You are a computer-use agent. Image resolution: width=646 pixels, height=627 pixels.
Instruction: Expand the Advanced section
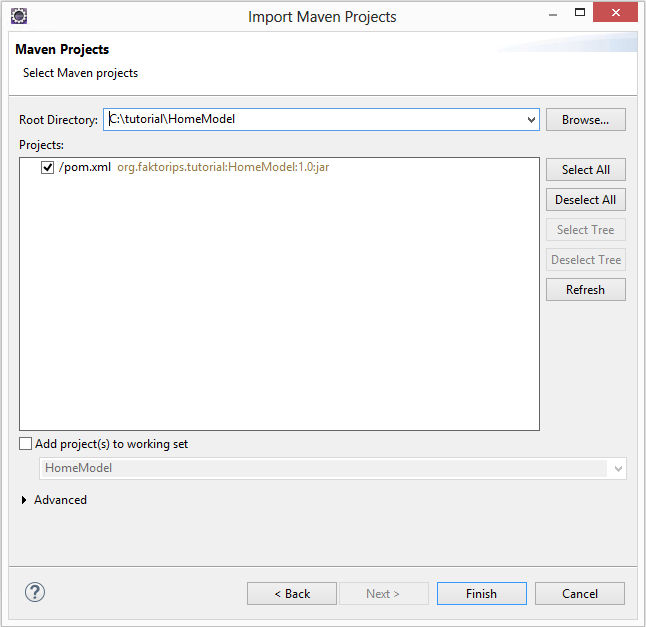[x=25, y=500]
